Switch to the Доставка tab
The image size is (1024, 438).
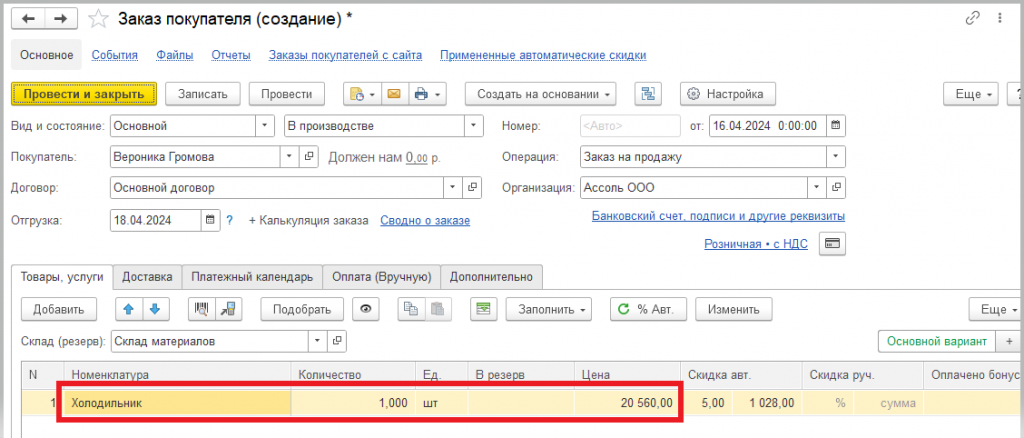click(148, 277)
